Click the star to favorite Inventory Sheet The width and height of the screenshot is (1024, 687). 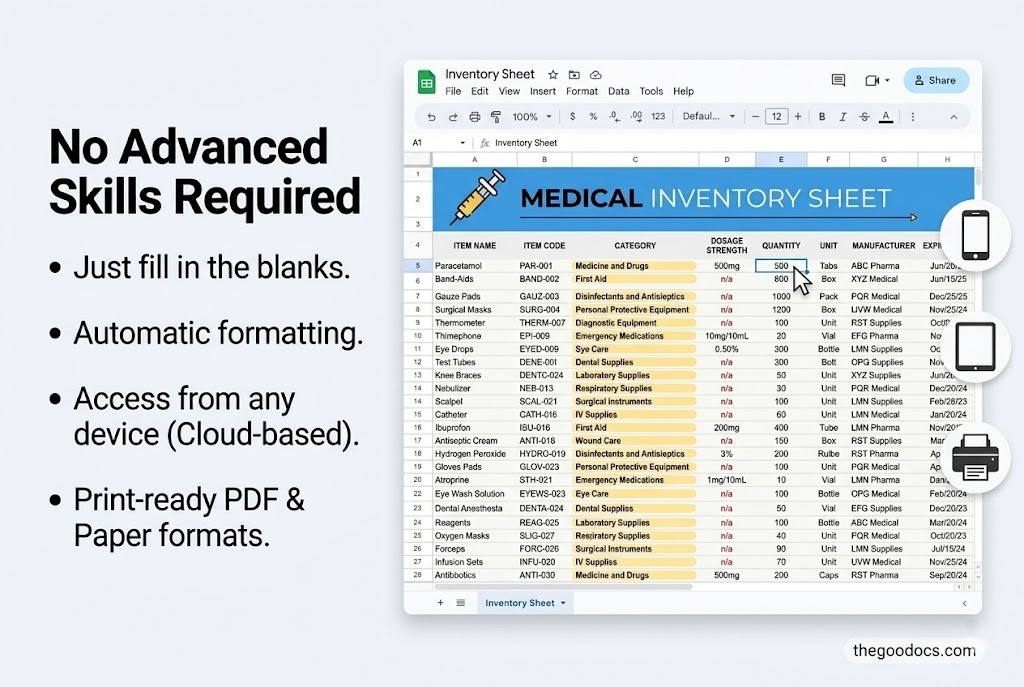click(552, 74)
